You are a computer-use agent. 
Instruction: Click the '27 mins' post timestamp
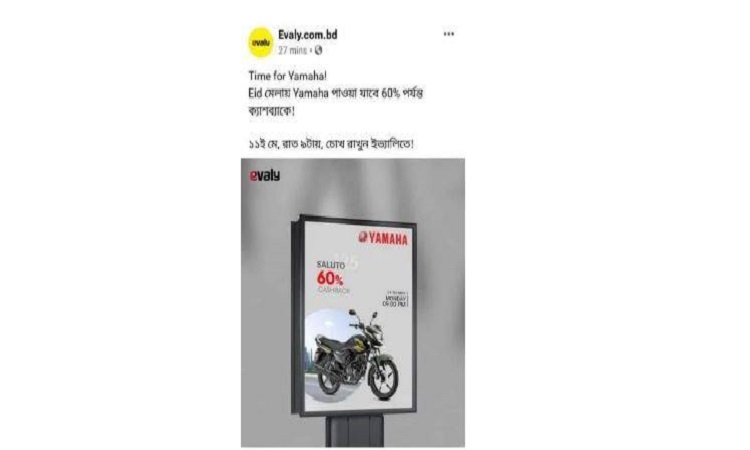pos(292,50)
